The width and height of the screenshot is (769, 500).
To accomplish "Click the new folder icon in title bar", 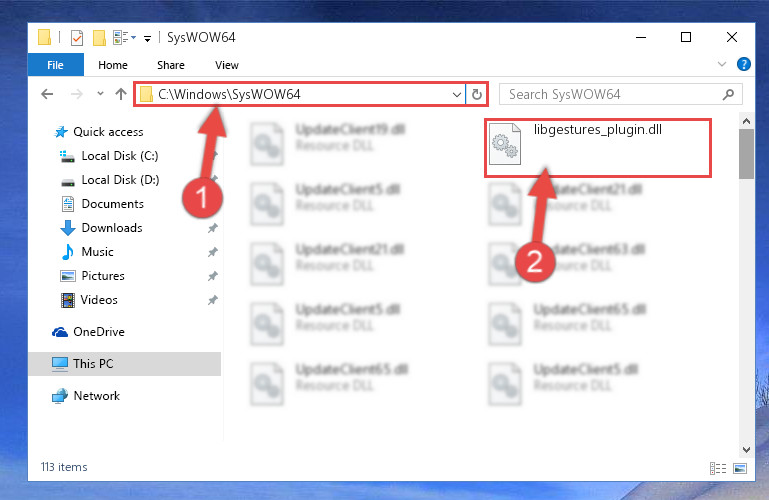I will click(100, 38).
